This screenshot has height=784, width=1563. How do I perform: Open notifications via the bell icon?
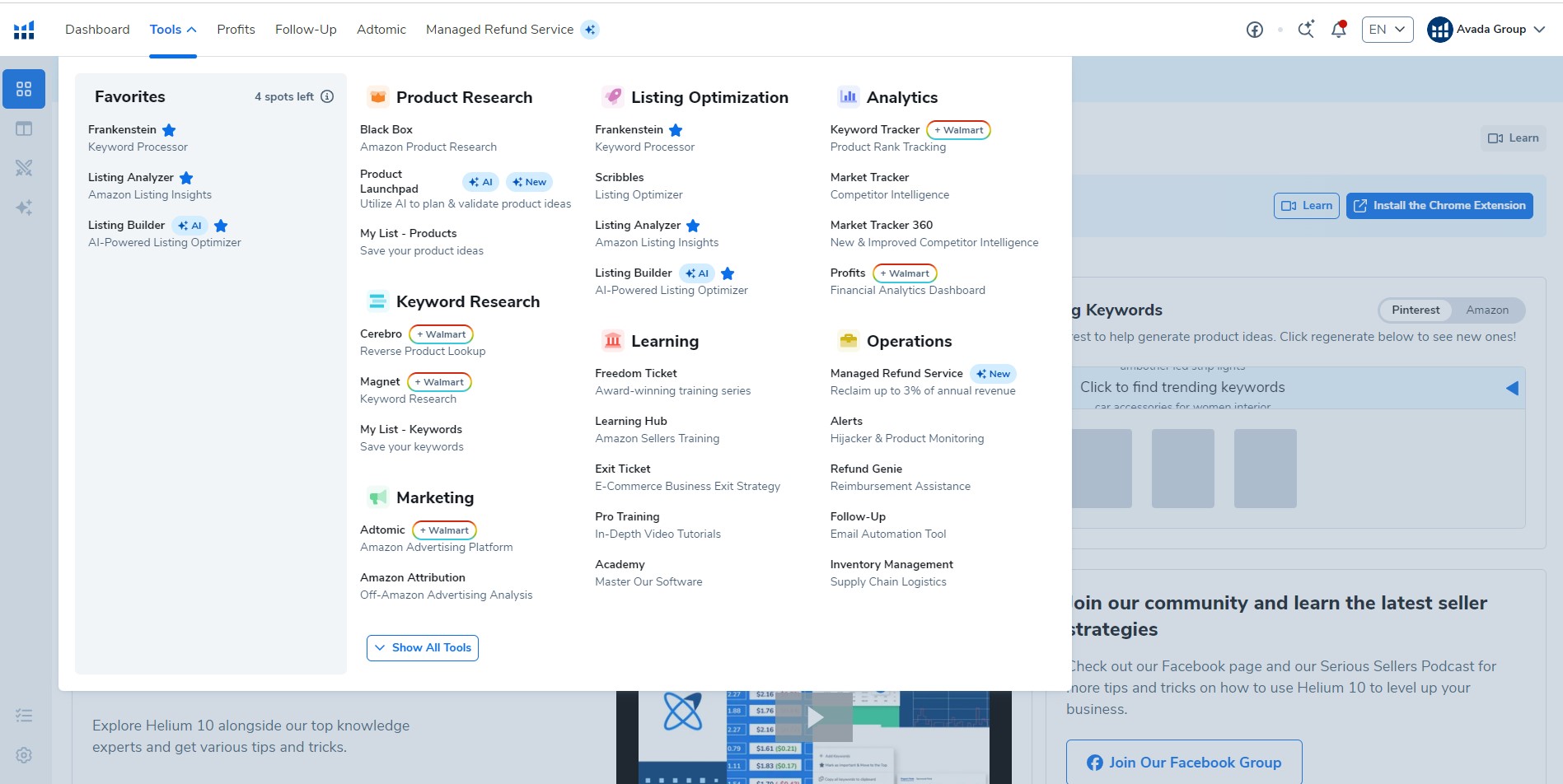click(x=1337, y=29)
